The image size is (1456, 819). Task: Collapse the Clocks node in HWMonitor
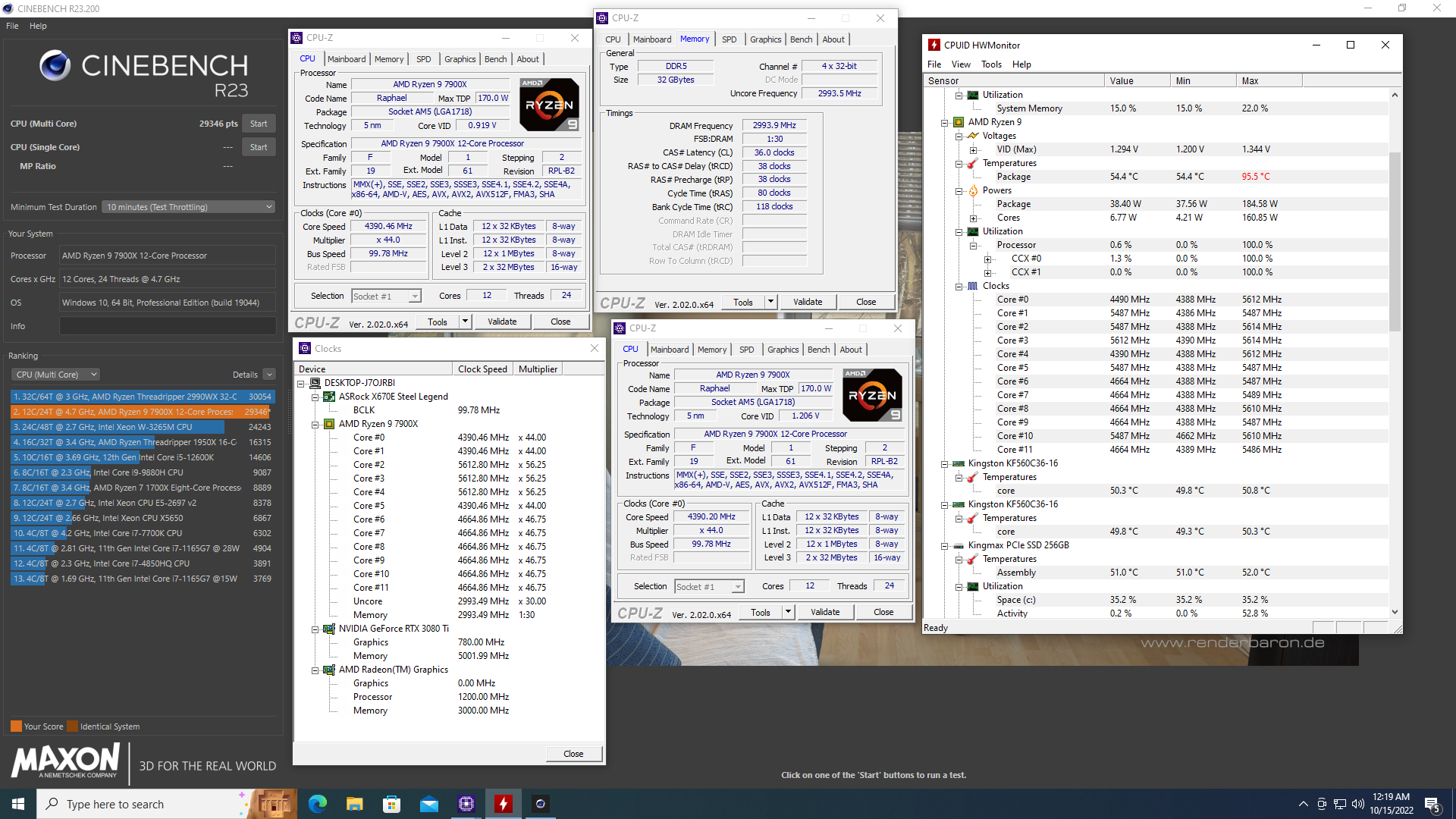(959, 286)
